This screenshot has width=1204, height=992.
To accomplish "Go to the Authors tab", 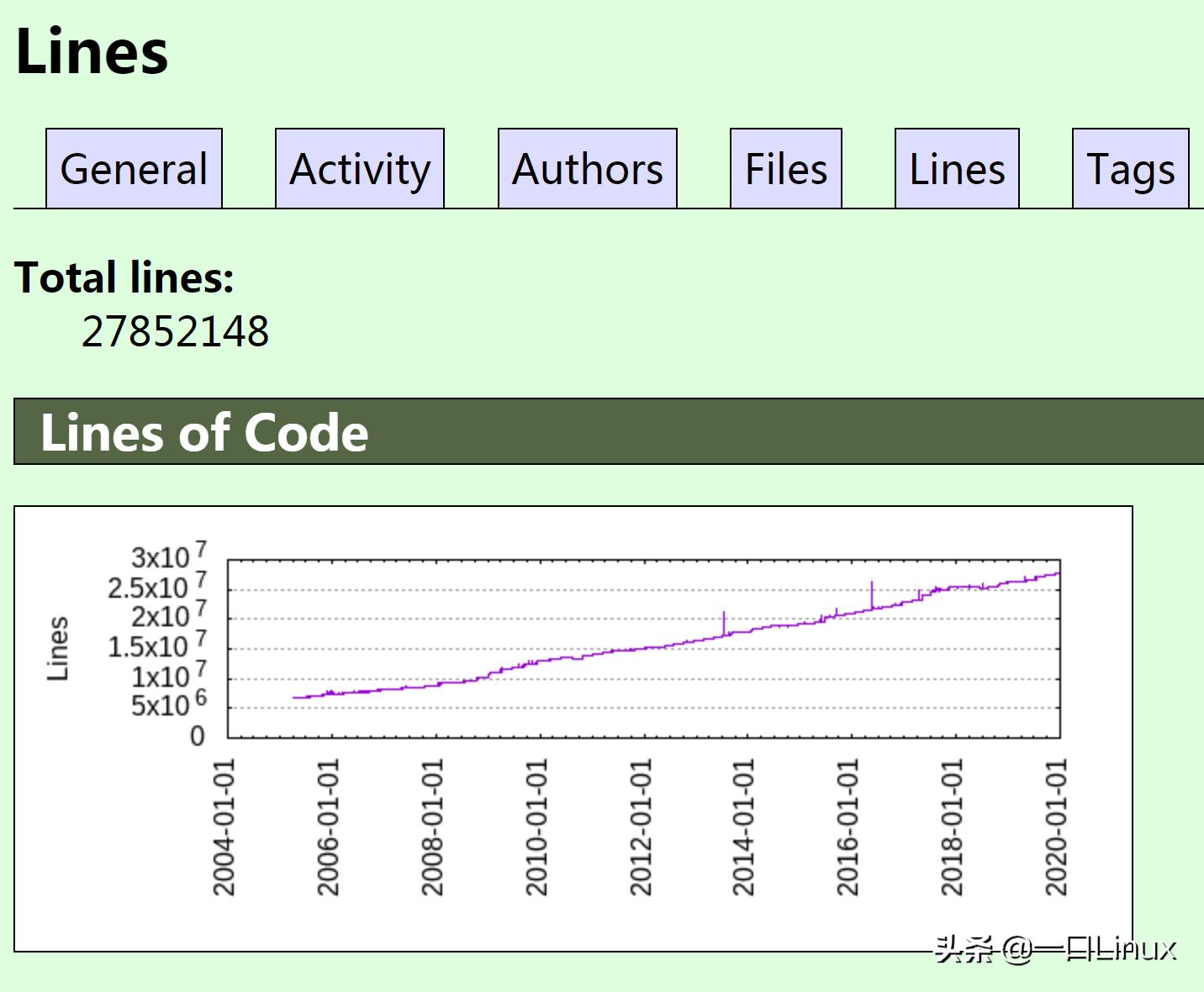I will coord(588,168).
